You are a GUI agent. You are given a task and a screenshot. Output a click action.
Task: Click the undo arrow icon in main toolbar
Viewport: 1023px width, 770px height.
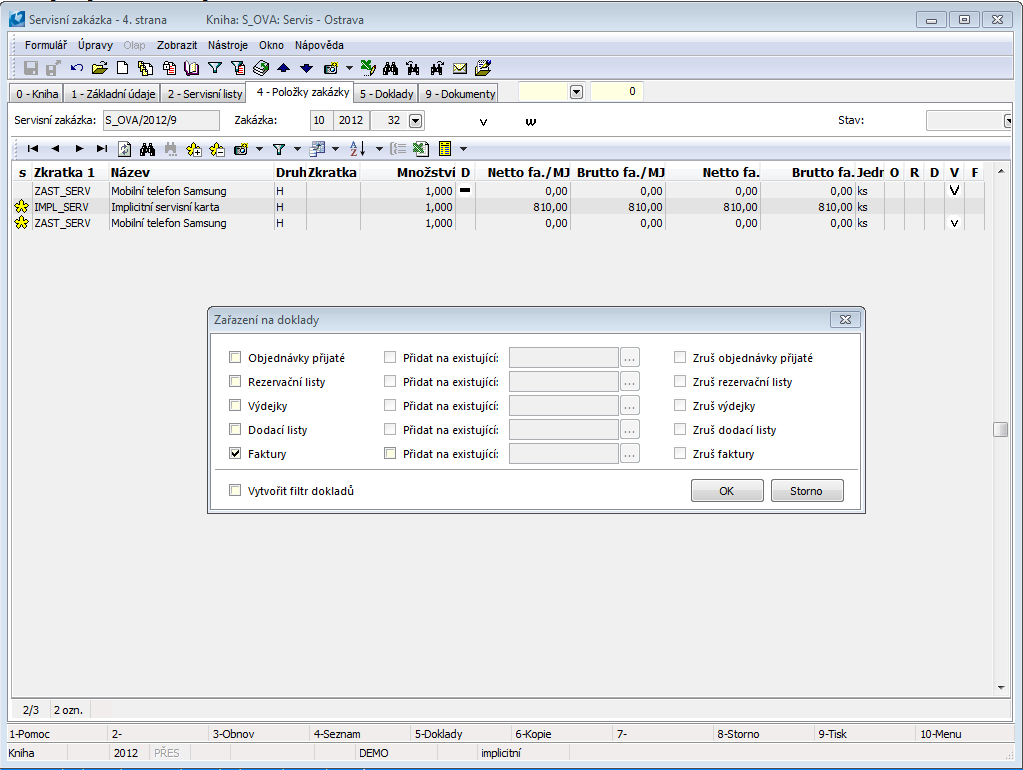pyautogui.click(x=77, y=68)
